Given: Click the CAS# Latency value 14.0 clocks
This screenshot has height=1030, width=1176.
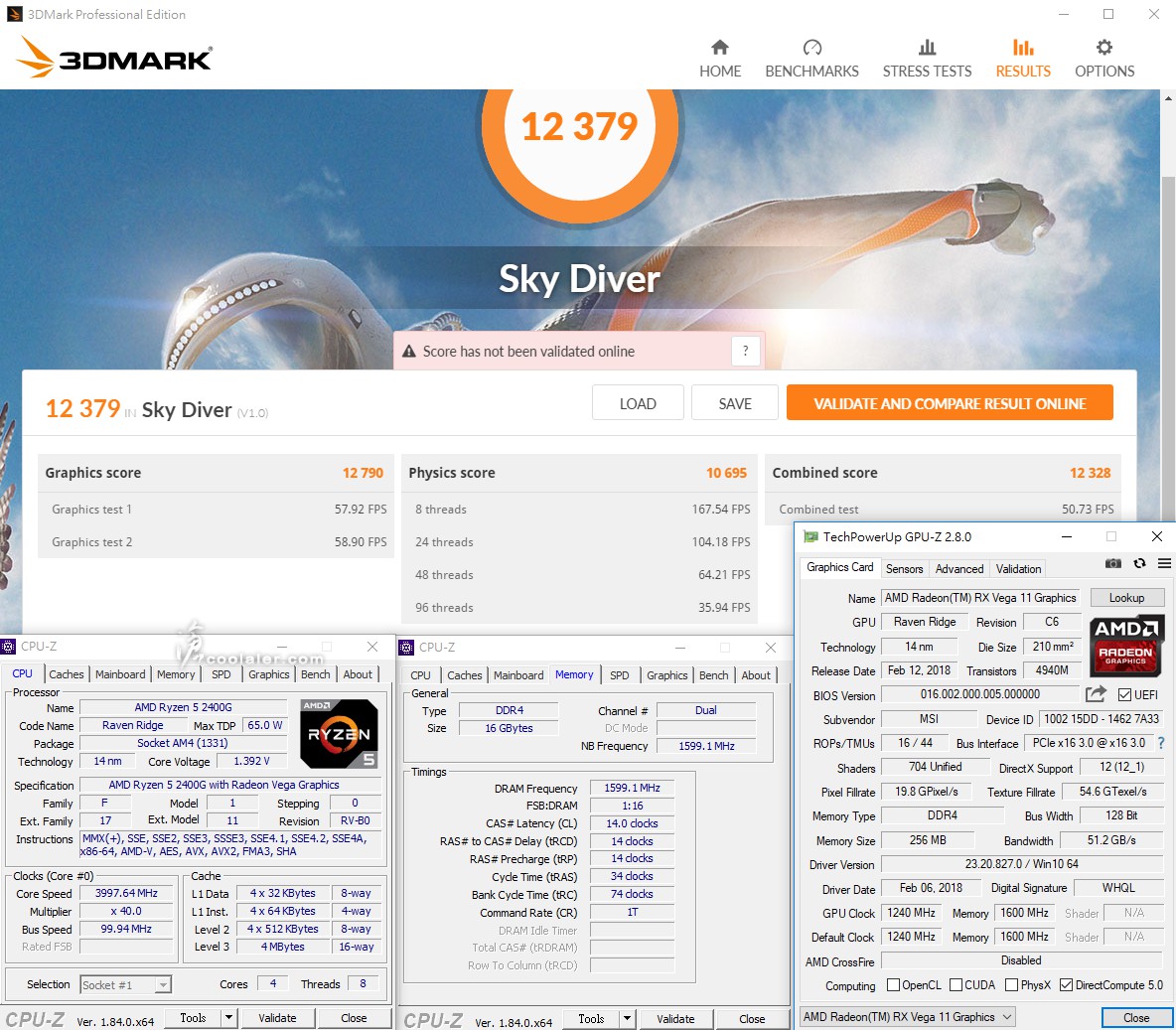Looking at the screenshot, I should click(632, 823).
